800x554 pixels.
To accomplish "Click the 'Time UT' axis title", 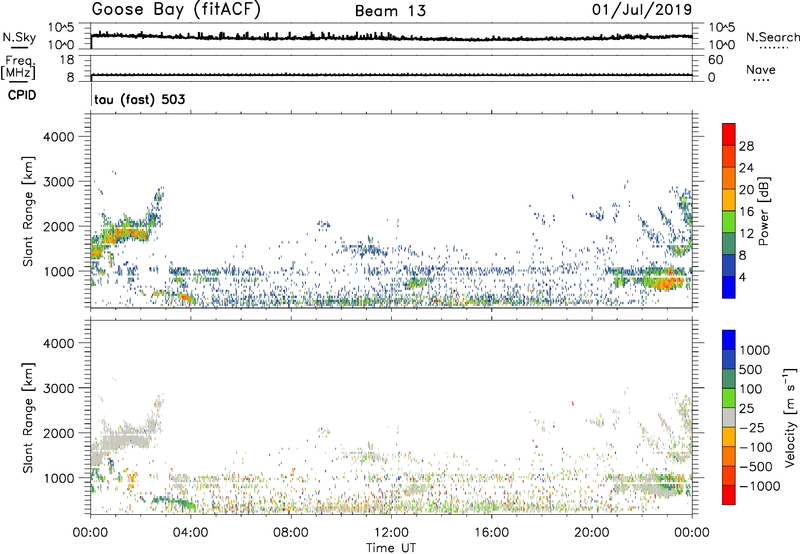I will (391, 548).
